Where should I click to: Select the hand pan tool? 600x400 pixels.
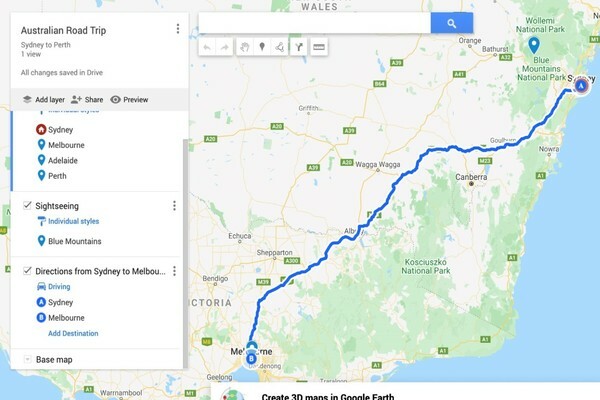pyautogui.click(x=245, y=47)
